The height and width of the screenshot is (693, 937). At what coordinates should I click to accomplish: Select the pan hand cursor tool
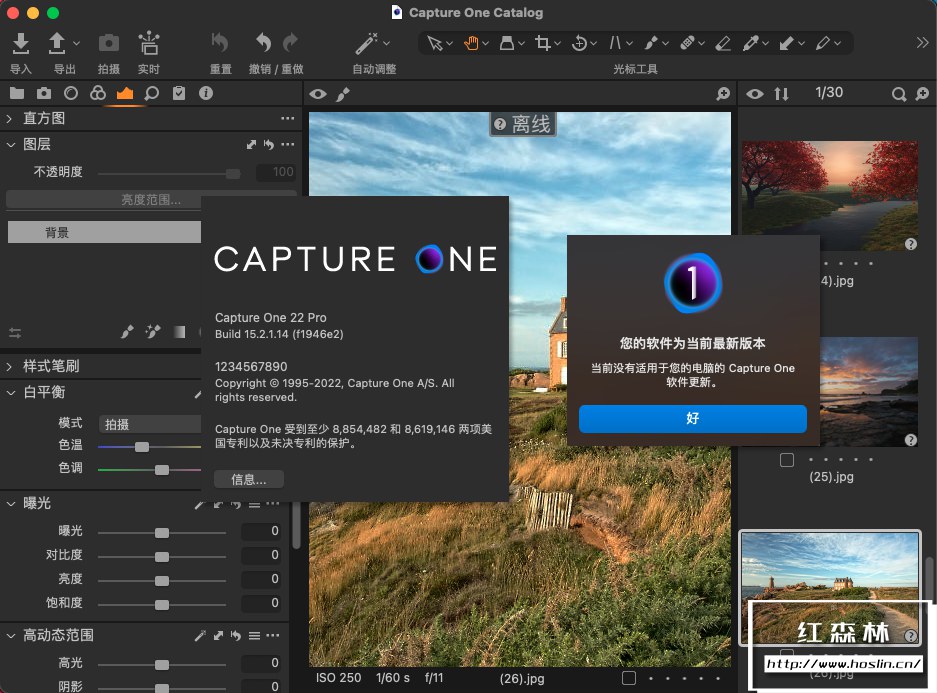click(x=470, y=43)
